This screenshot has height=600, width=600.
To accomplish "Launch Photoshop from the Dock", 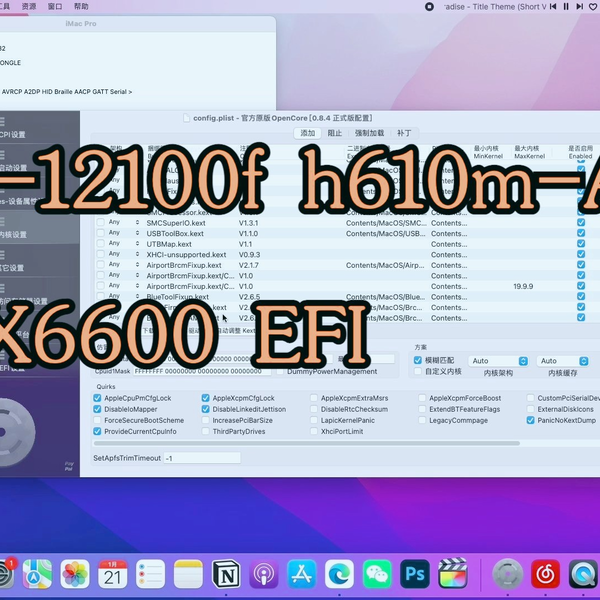I will tap(415, 574).
